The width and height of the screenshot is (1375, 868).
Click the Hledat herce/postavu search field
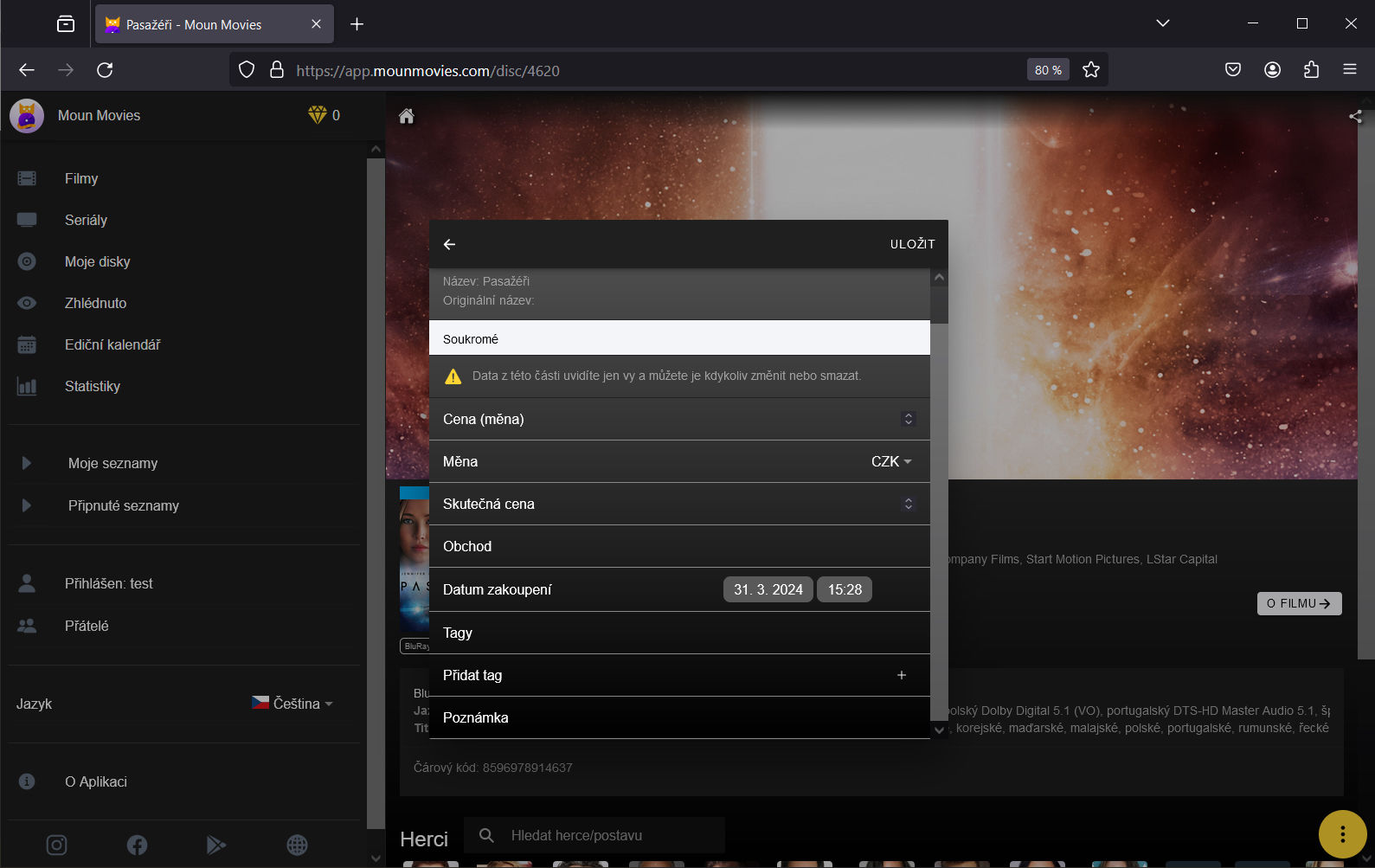(606, 835)
